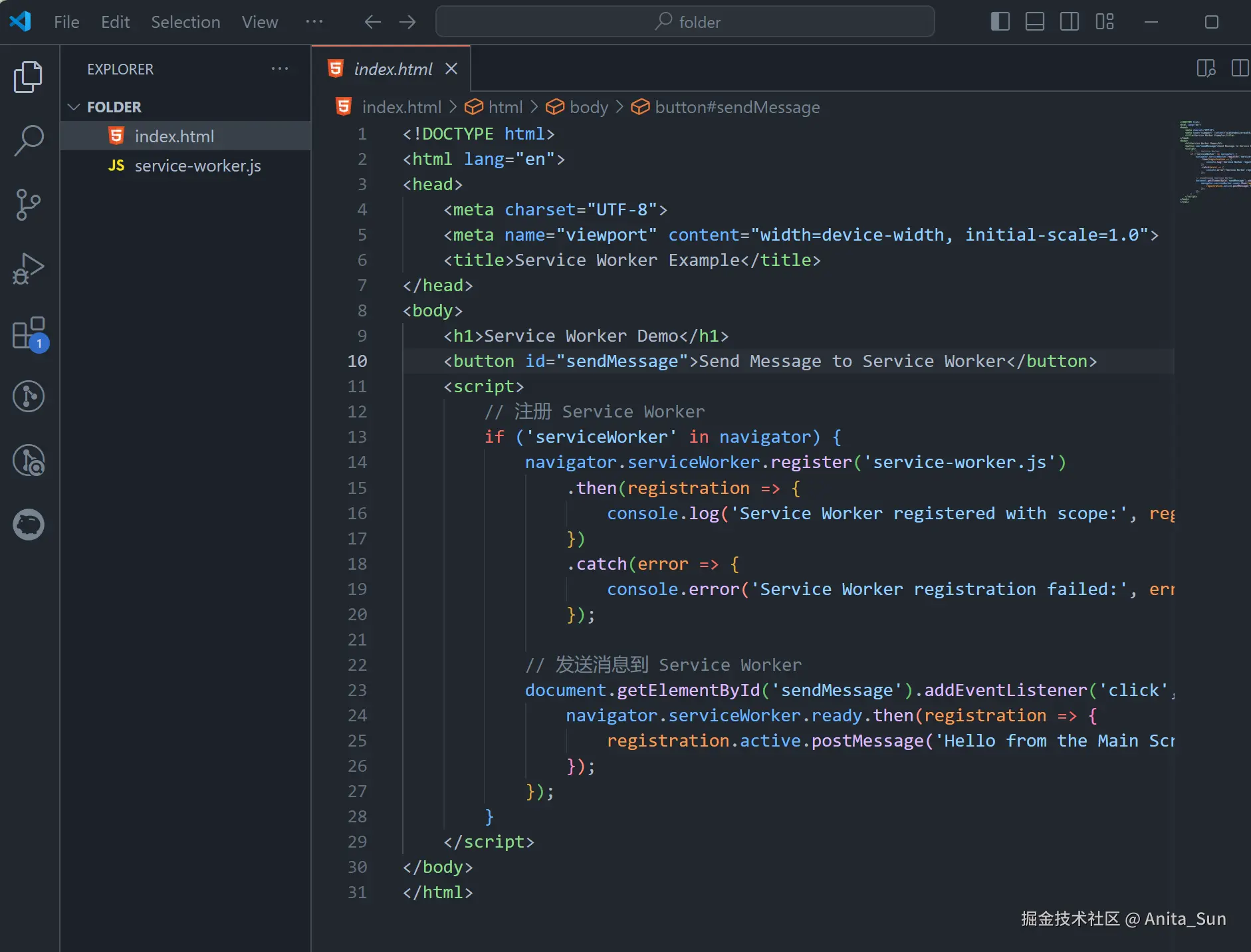Click the EXPLORER panel title
The image size is (1251, 952).
(x=120, y=68)
